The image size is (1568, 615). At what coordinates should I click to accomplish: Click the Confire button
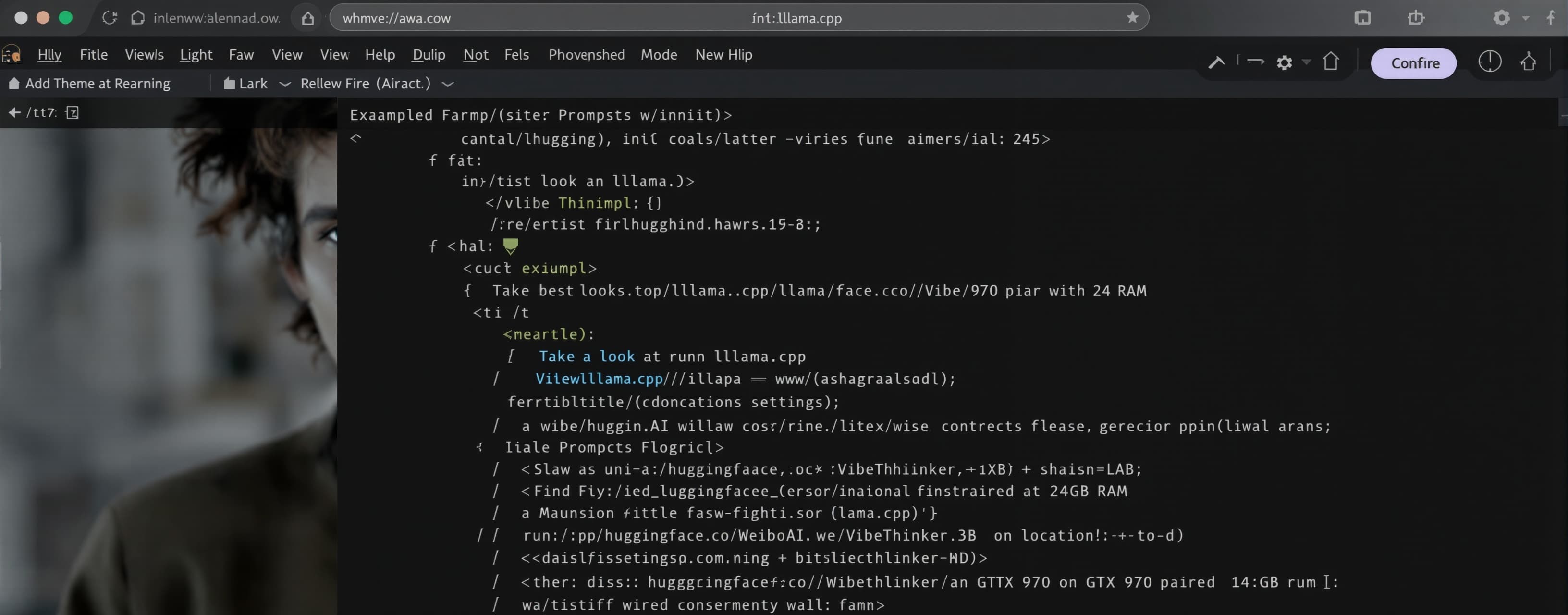(x=1413, y=63)
